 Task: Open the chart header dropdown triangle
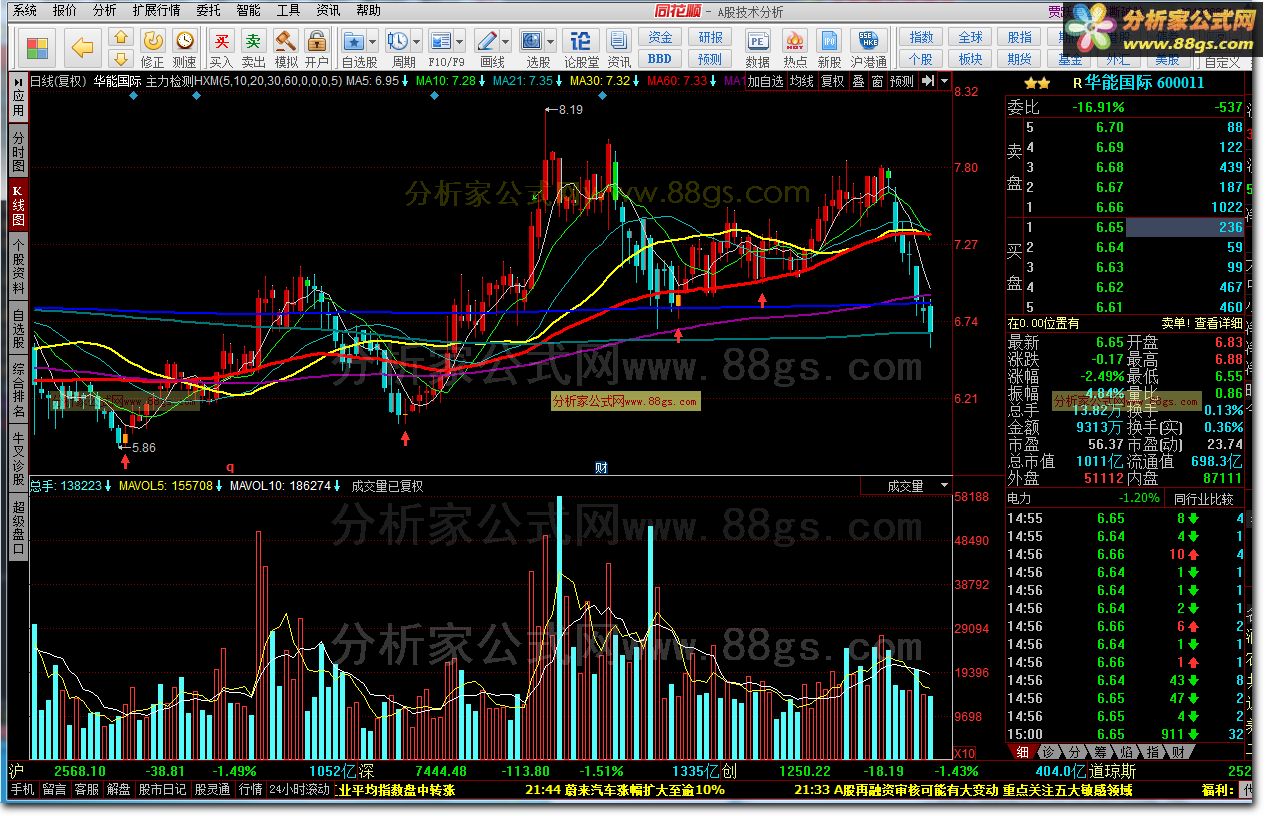click(944, 81)
